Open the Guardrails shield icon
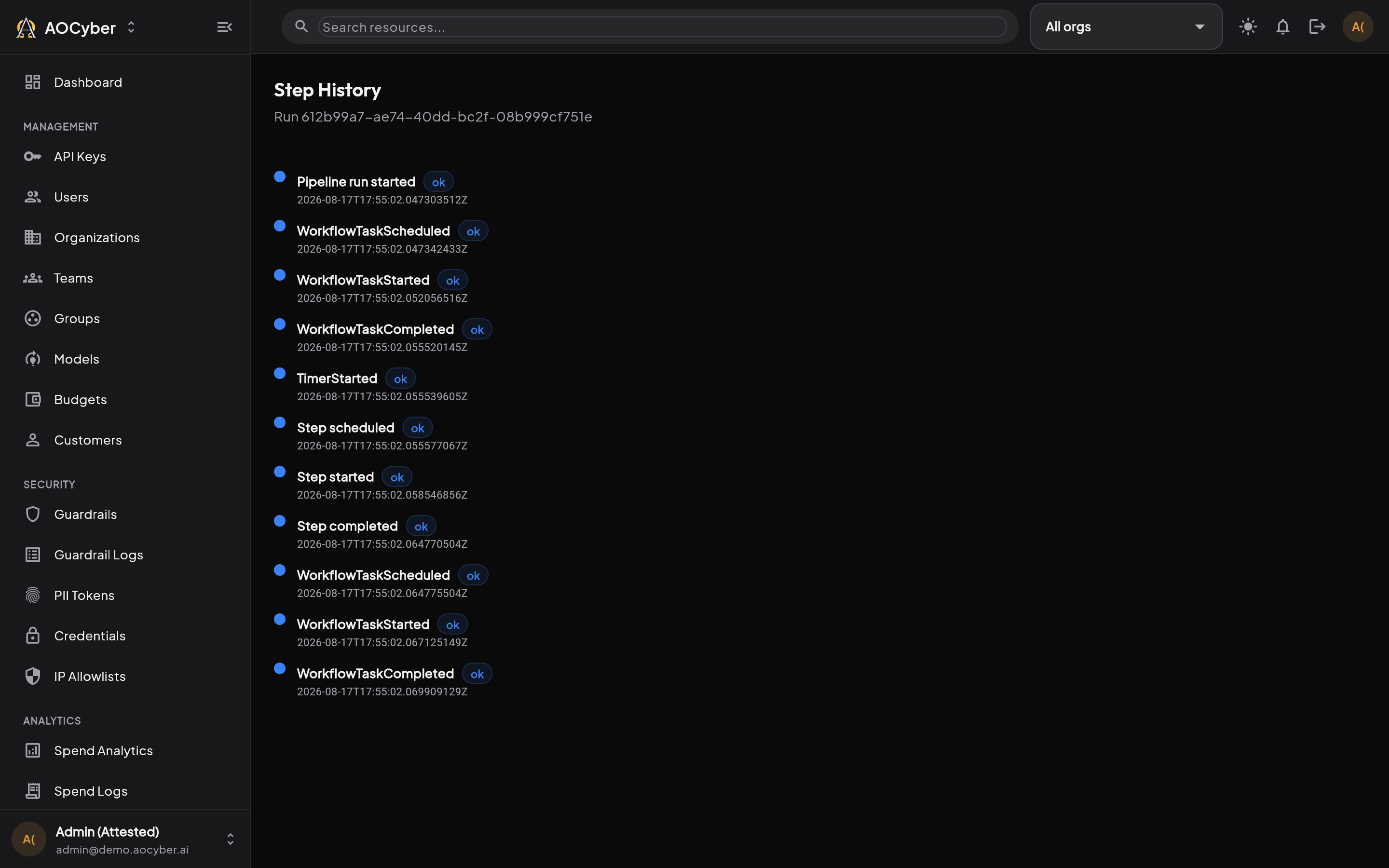The image size is (1389, 868). pyautogui.click(x=33, y=514)
